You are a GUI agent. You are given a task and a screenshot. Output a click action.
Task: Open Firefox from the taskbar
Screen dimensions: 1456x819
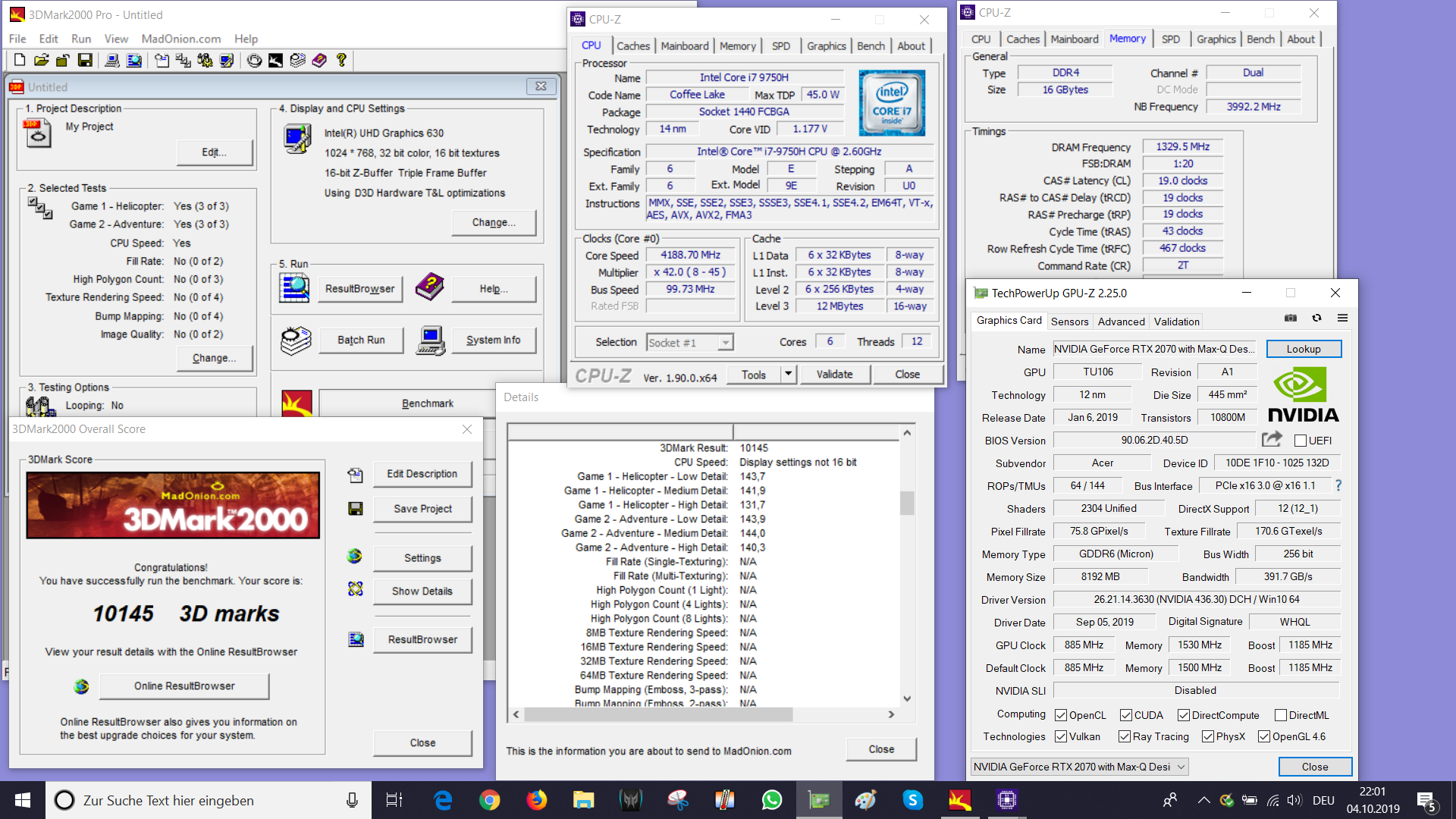click(x=537, y=800)
